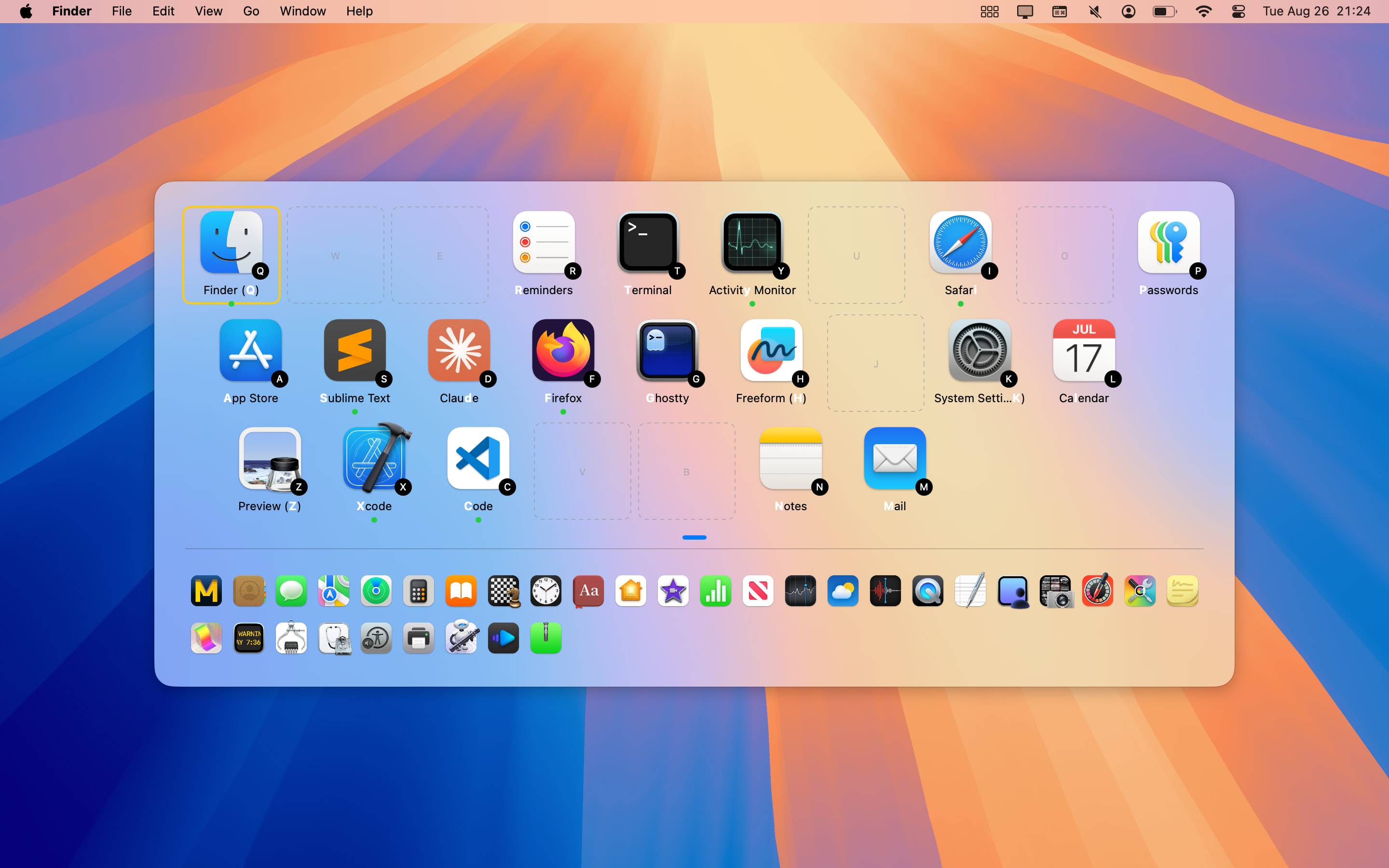
Task: Open the iMovie star icon
Action: 673,591
